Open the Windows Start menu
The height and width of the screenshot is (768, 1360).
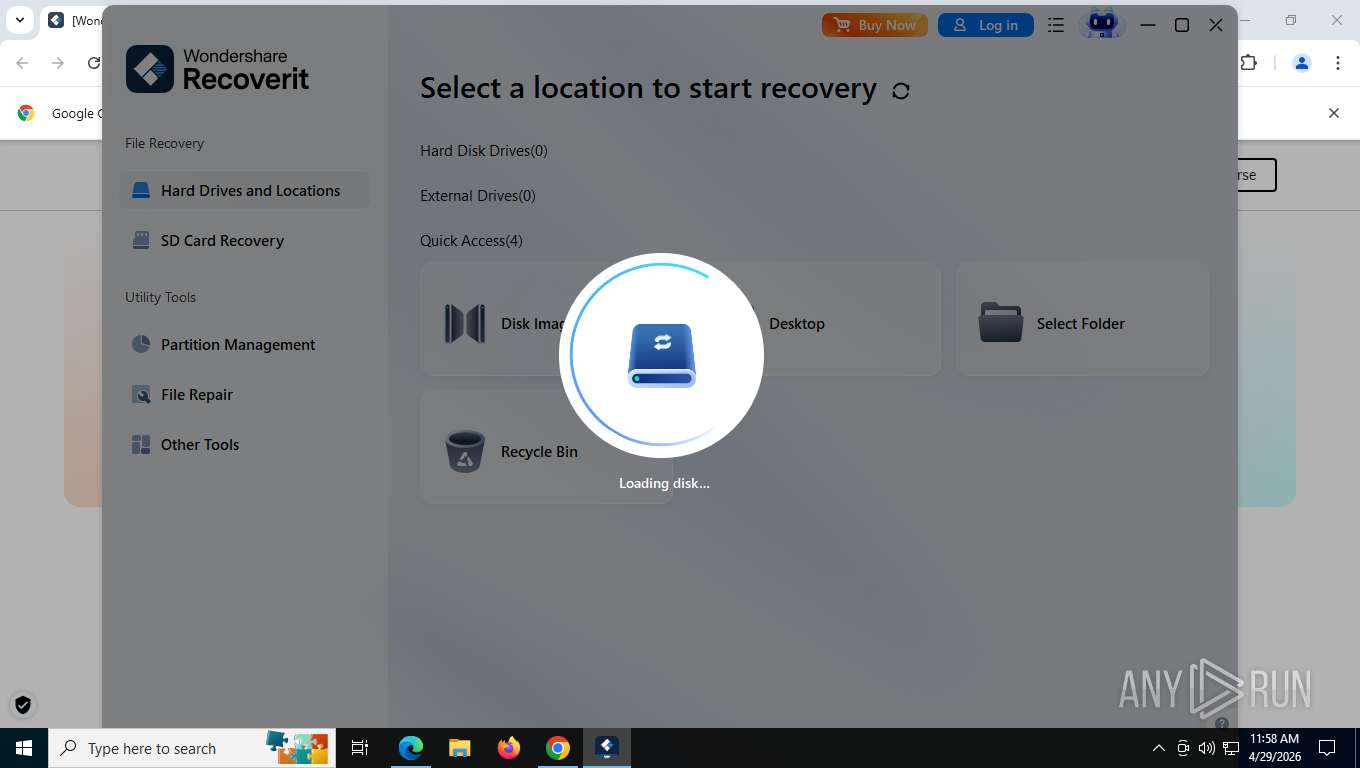tap(24, 748)
